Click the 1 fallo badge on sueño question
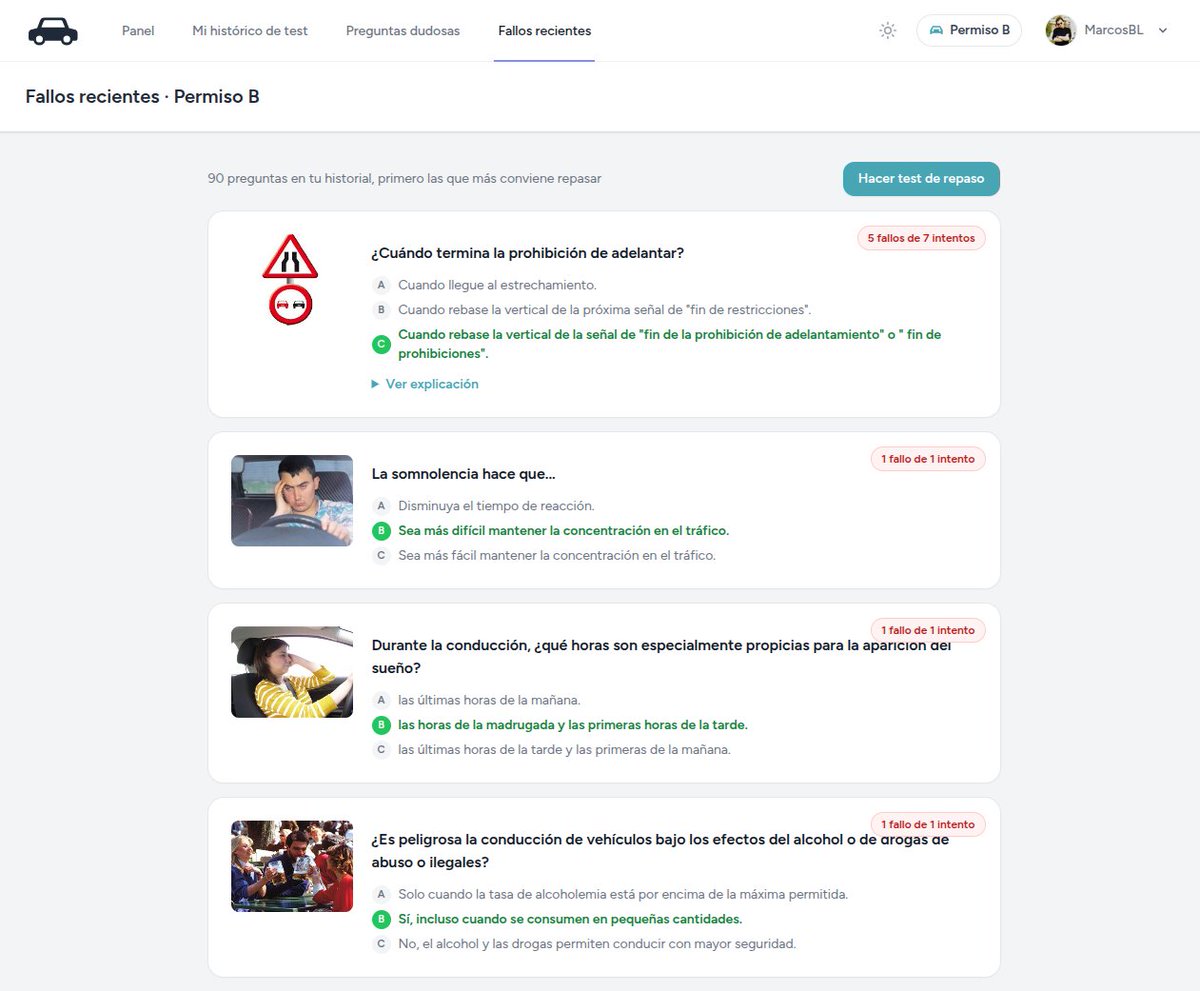This screenshot has height=991, width=1200. 928,630
